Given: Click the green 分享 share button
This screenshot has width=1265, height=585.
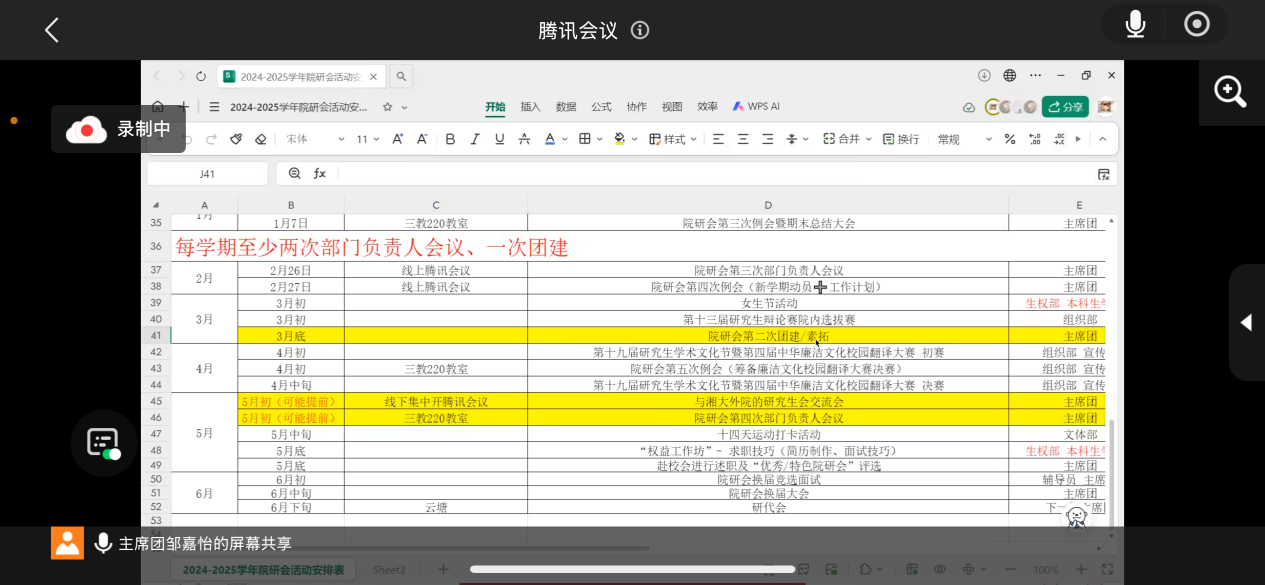Looking at the screenshot, I should pos(1065,107).
